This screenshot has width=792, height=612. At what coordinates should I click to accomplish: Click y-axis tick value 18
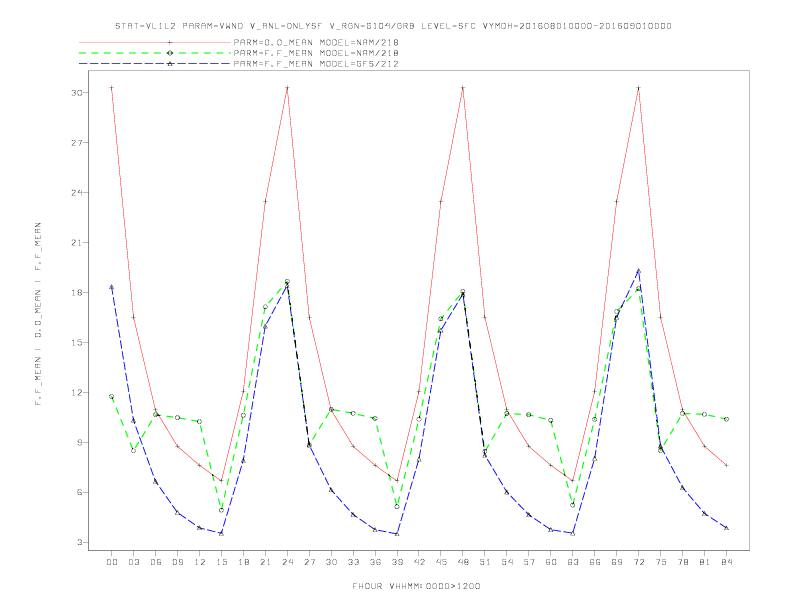tap(77, 293)
